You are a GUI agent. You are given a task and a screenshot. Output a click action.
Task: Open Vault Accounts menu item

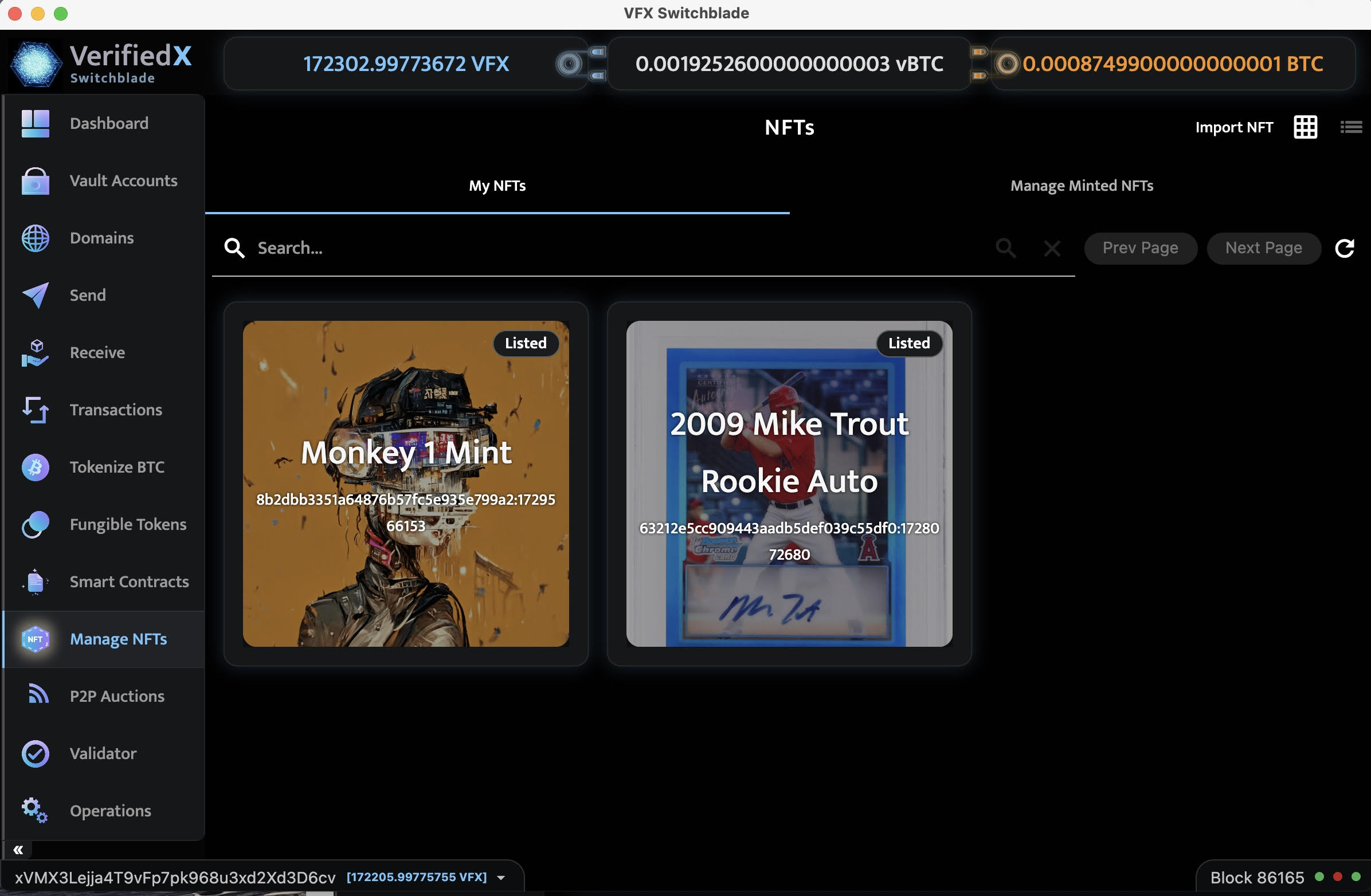(x=123, y=181)
